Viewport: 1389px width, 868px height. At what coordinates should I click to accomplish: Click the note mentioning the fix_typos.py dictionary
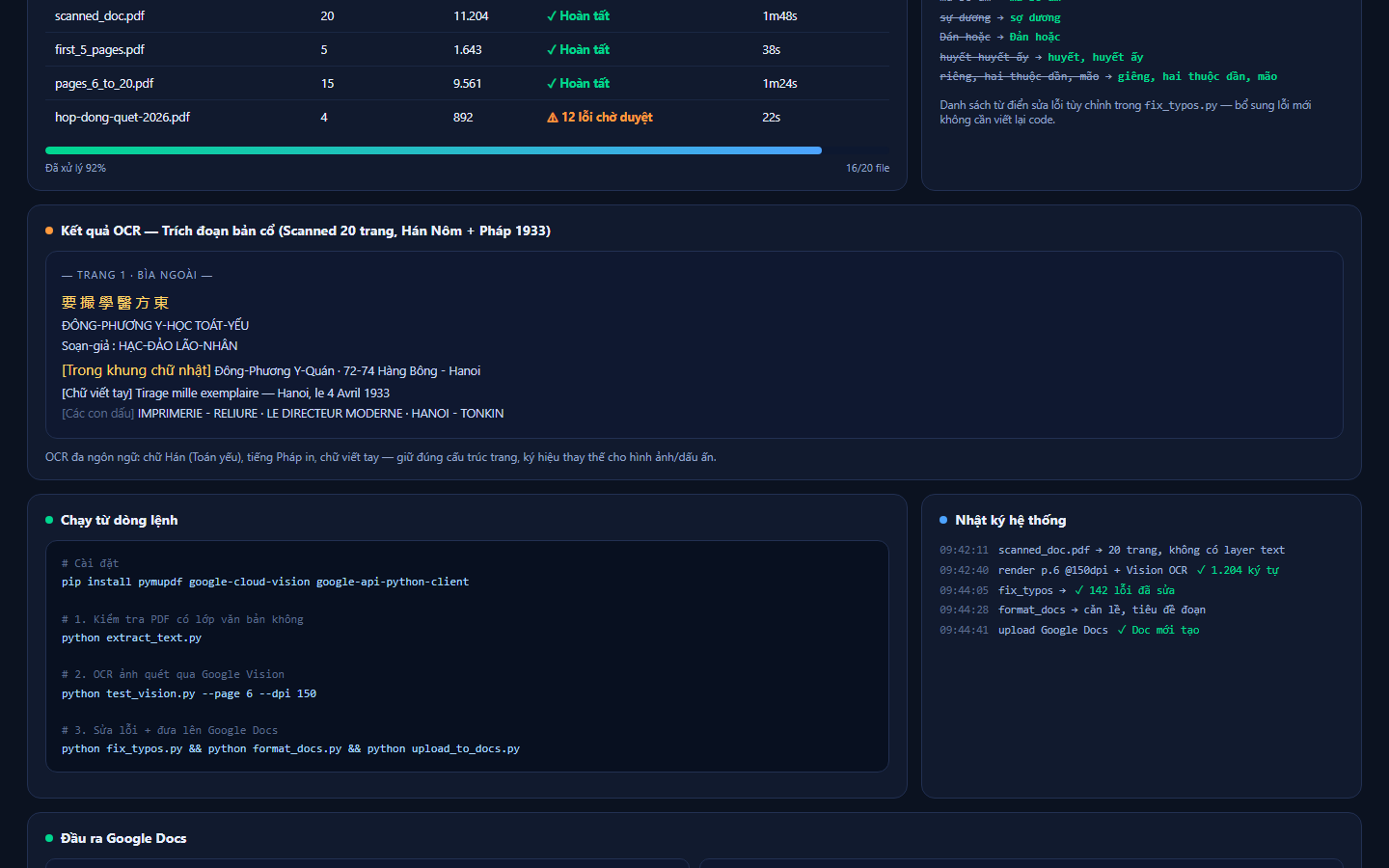tap(1126, 112)
